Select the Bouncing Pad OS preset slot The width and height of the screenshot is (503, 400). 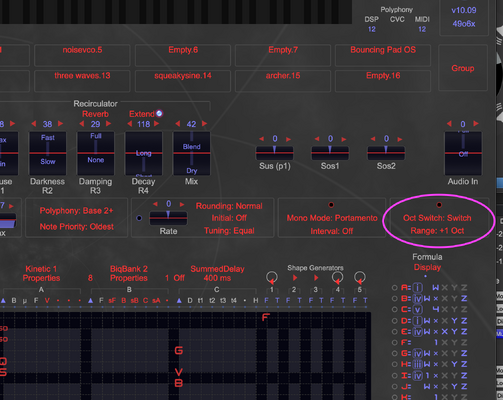click(x=383, y=55)
